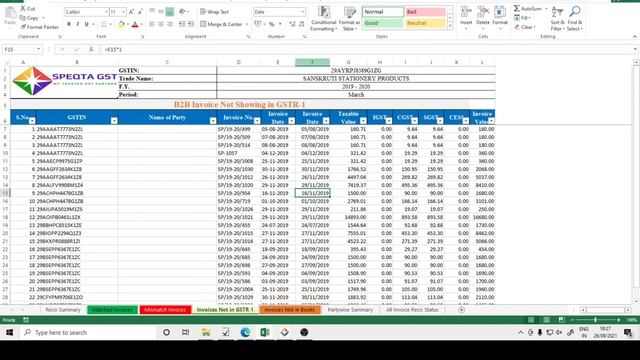
Task: Click the AutoSum sigma button
Action: click(527, 9)
